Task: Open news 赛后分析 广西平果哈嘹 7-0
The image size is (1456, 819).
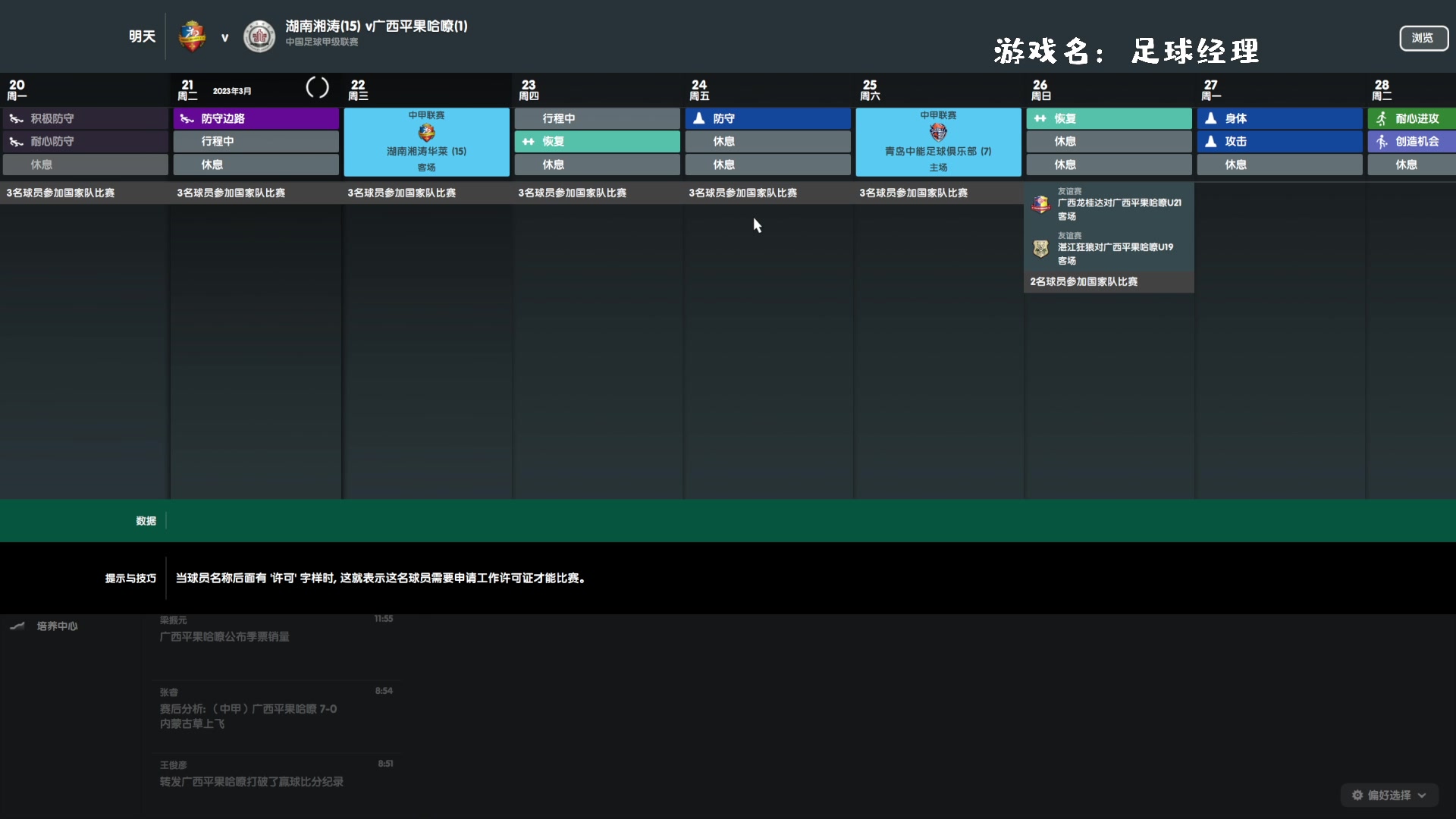Action: (x=248, y=716)
